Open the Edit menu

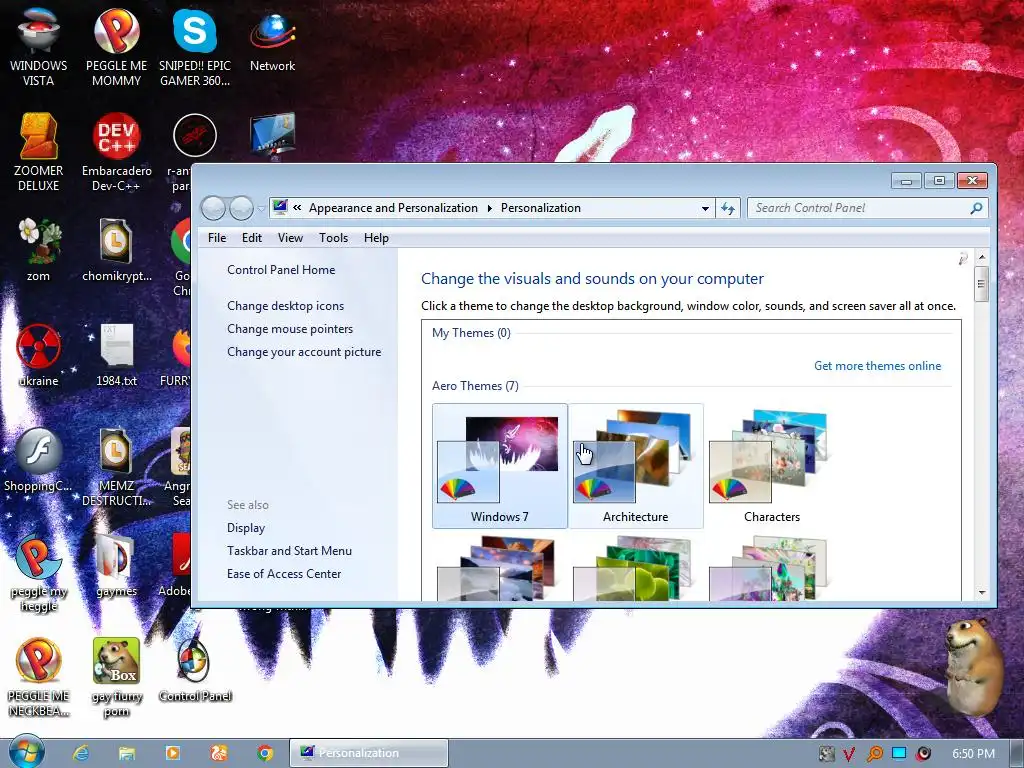click(251, 238)
